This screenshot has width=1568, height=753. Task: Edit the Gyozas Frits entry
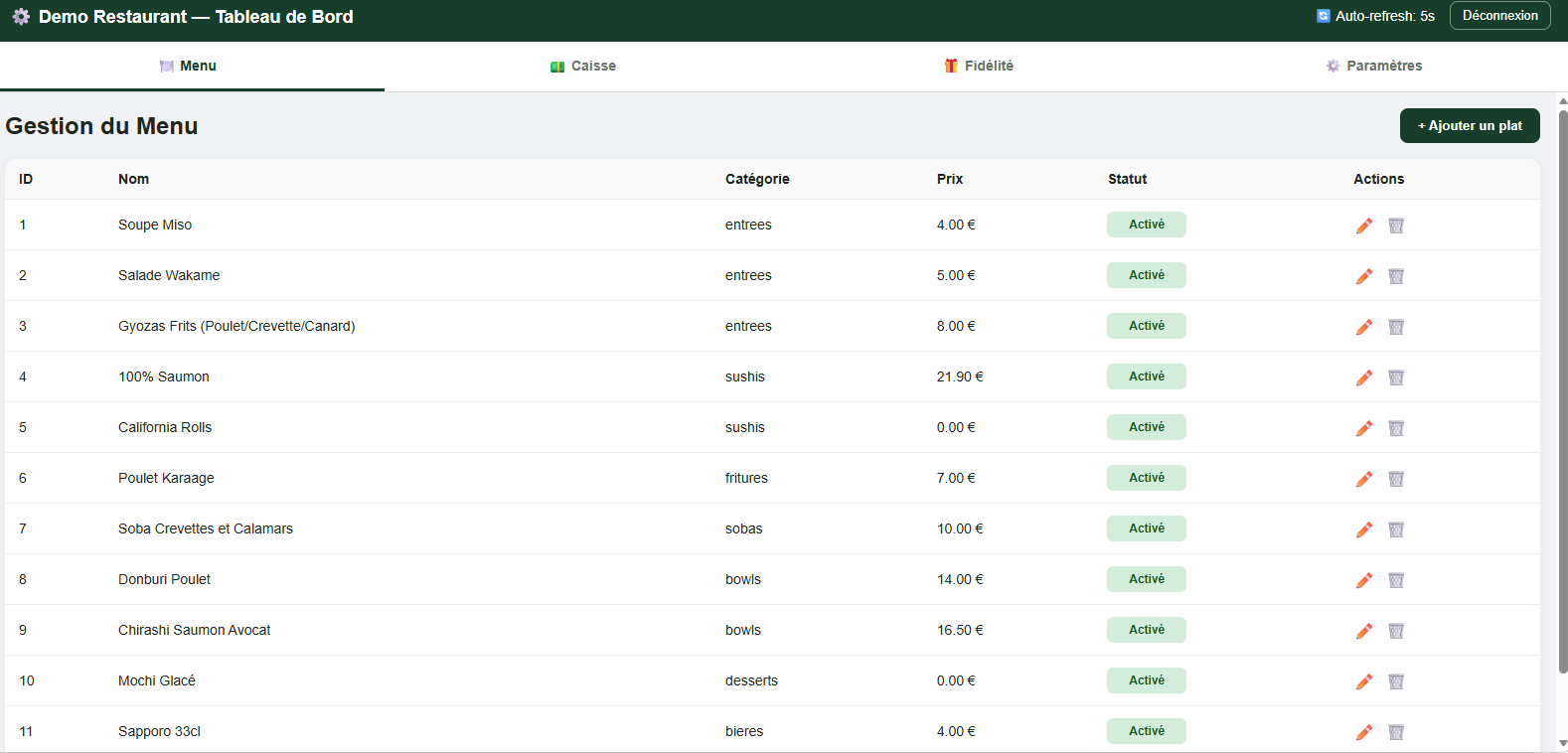coord(1364,327)
